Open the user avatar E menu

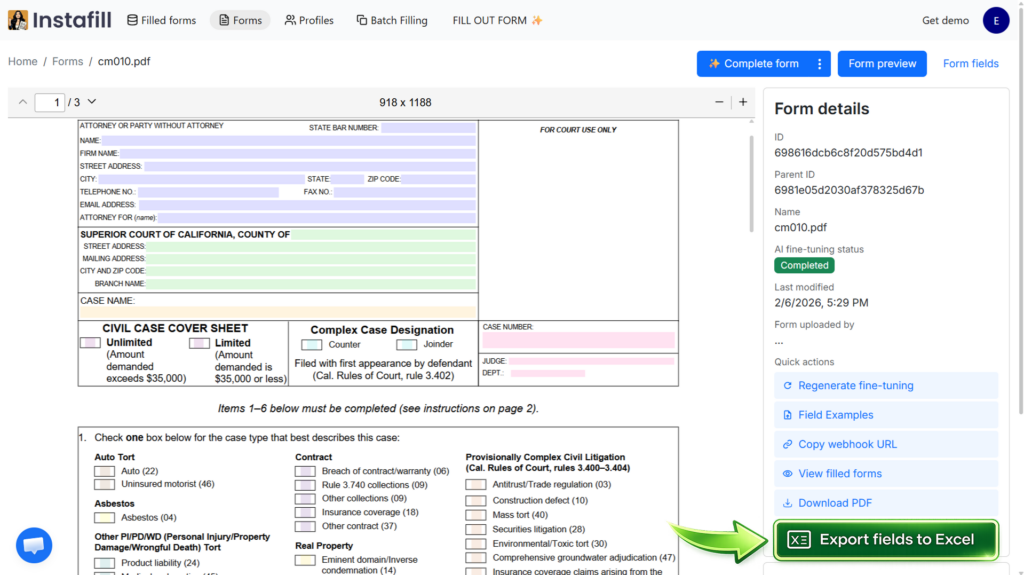tap(995, 20)
